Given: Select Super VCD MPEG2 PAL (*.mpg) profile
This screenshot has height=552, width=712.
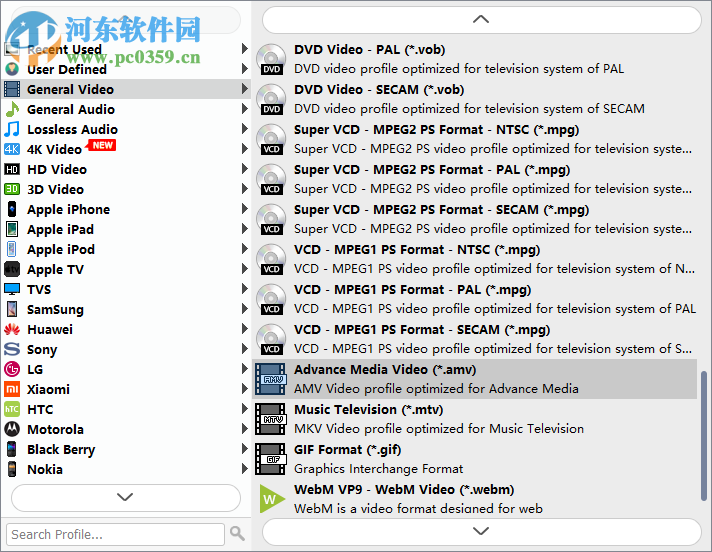Looking at the screenshot, I should point(475,179).
